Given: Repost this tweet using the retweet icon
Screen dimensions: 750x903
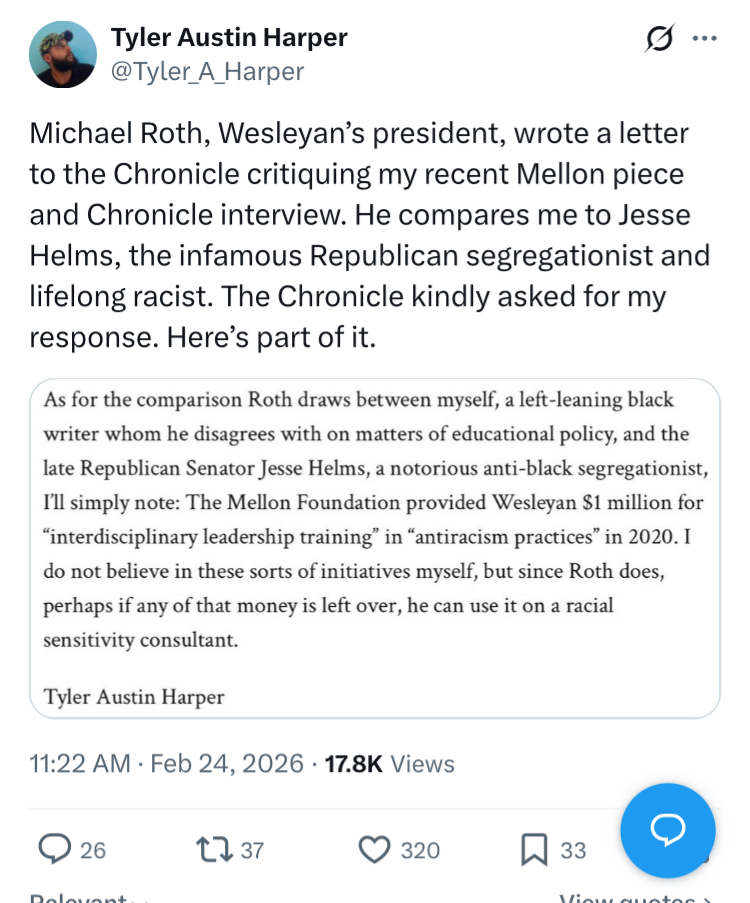Looking at the screenshot, I should pos(213,849).
